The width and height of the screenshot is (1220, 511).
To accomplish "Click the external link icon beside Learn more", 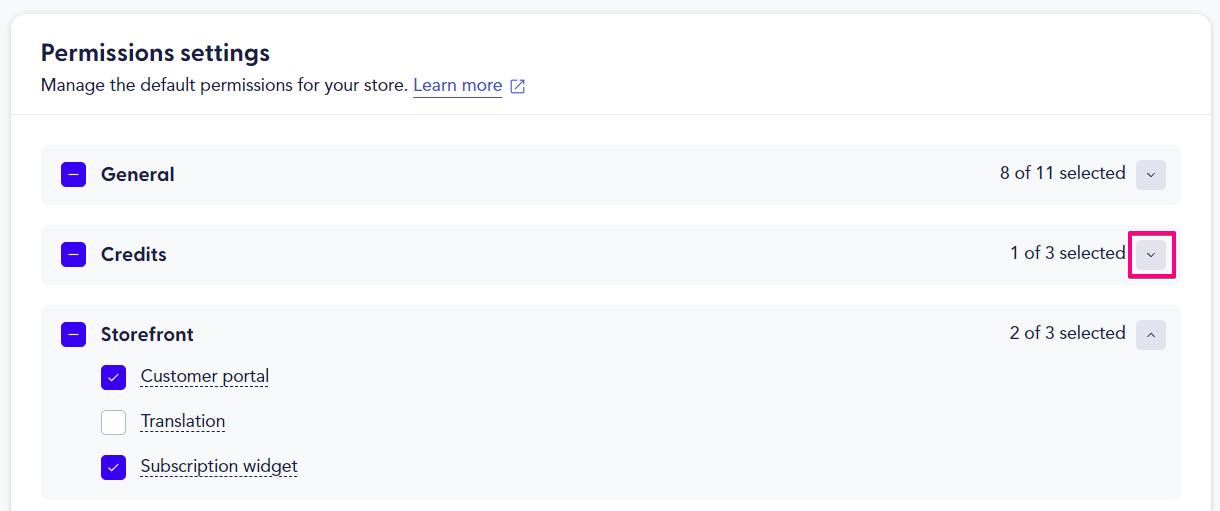I will point(518,86).
